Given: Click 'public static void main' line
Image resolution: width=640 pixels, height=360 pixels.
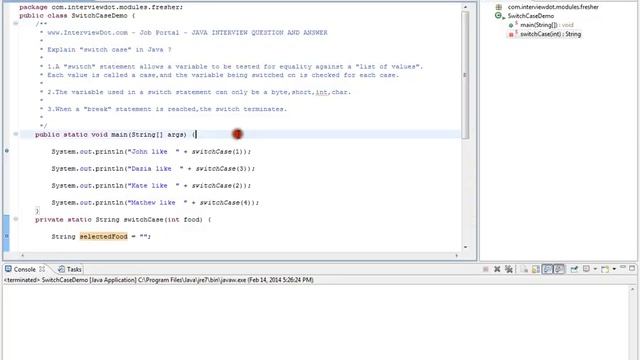Looking at the screenshot, I should click(x=116, y=134).
